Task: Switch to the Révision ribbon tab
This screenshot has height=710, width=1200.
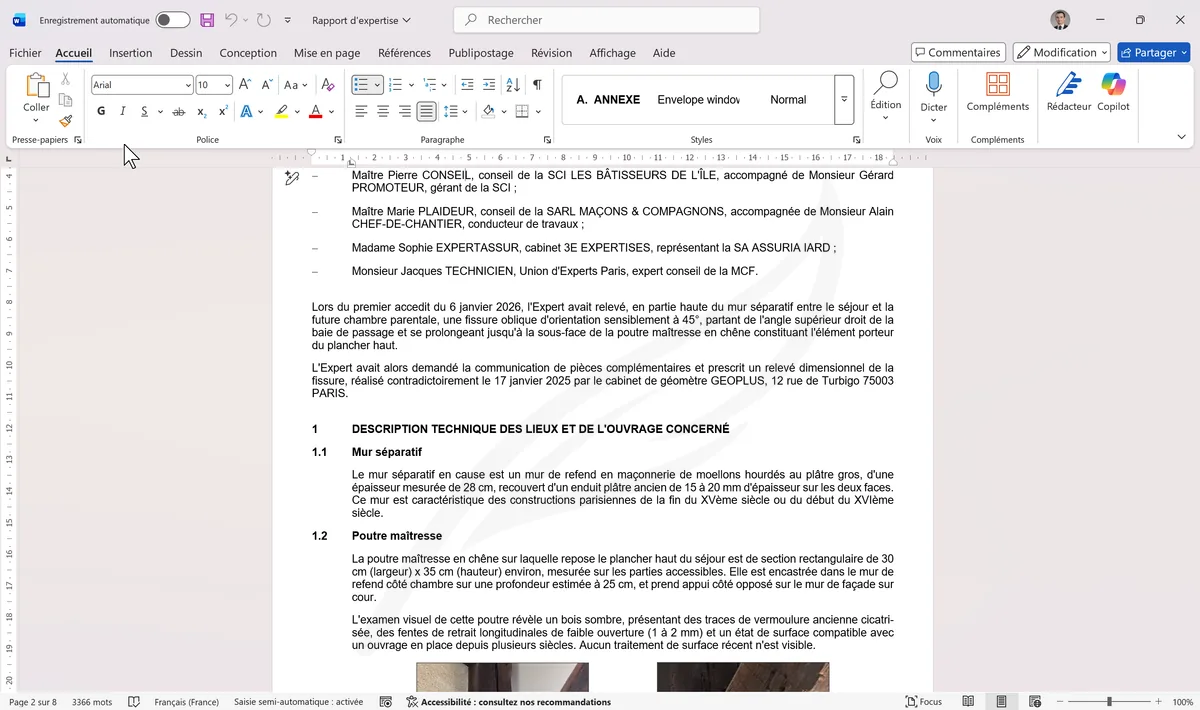Action: click(551, 53)
